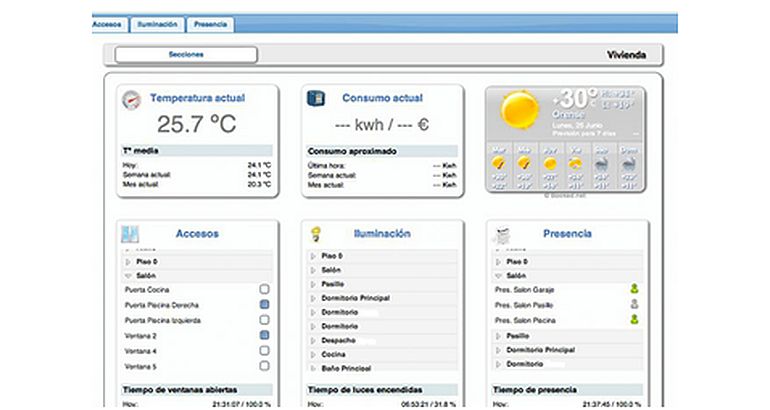Click the Secciones button
Image resolution: width=770 pixels, height=410 pixels.
186,54
